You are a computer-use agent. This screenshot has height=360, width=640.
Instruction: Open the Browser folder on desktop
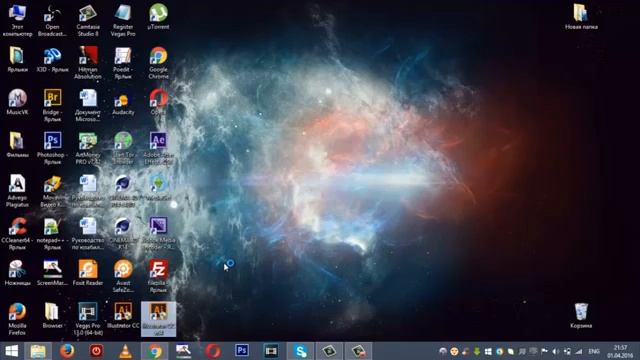point(52,316)
